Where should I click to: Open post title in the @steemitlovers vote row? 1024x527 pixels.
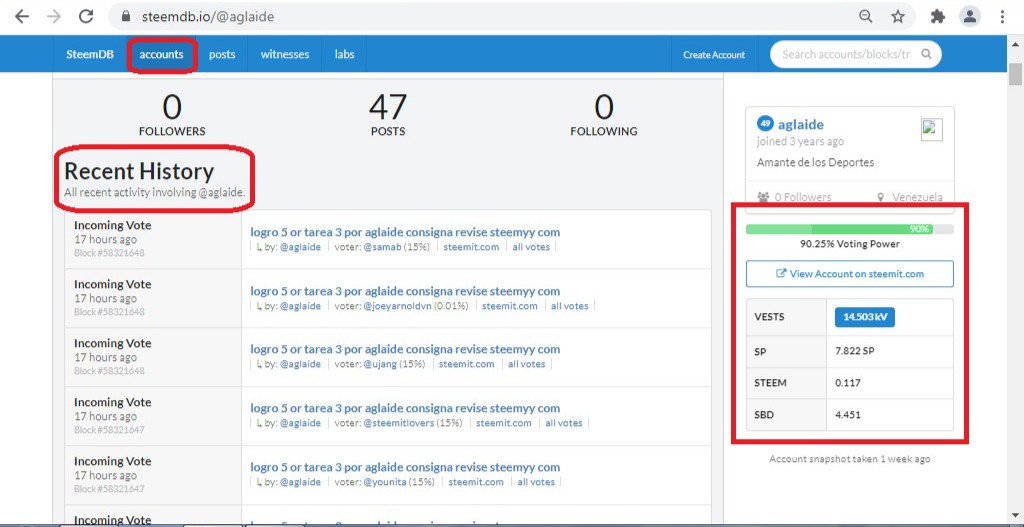click(405, 408)
